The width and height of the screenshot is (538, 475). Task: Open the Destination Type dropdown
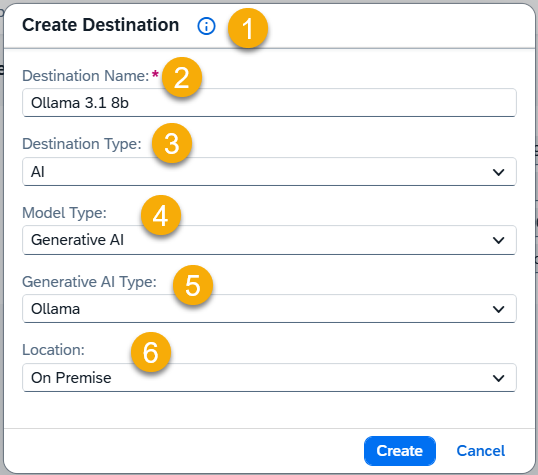tap(269, 172)
